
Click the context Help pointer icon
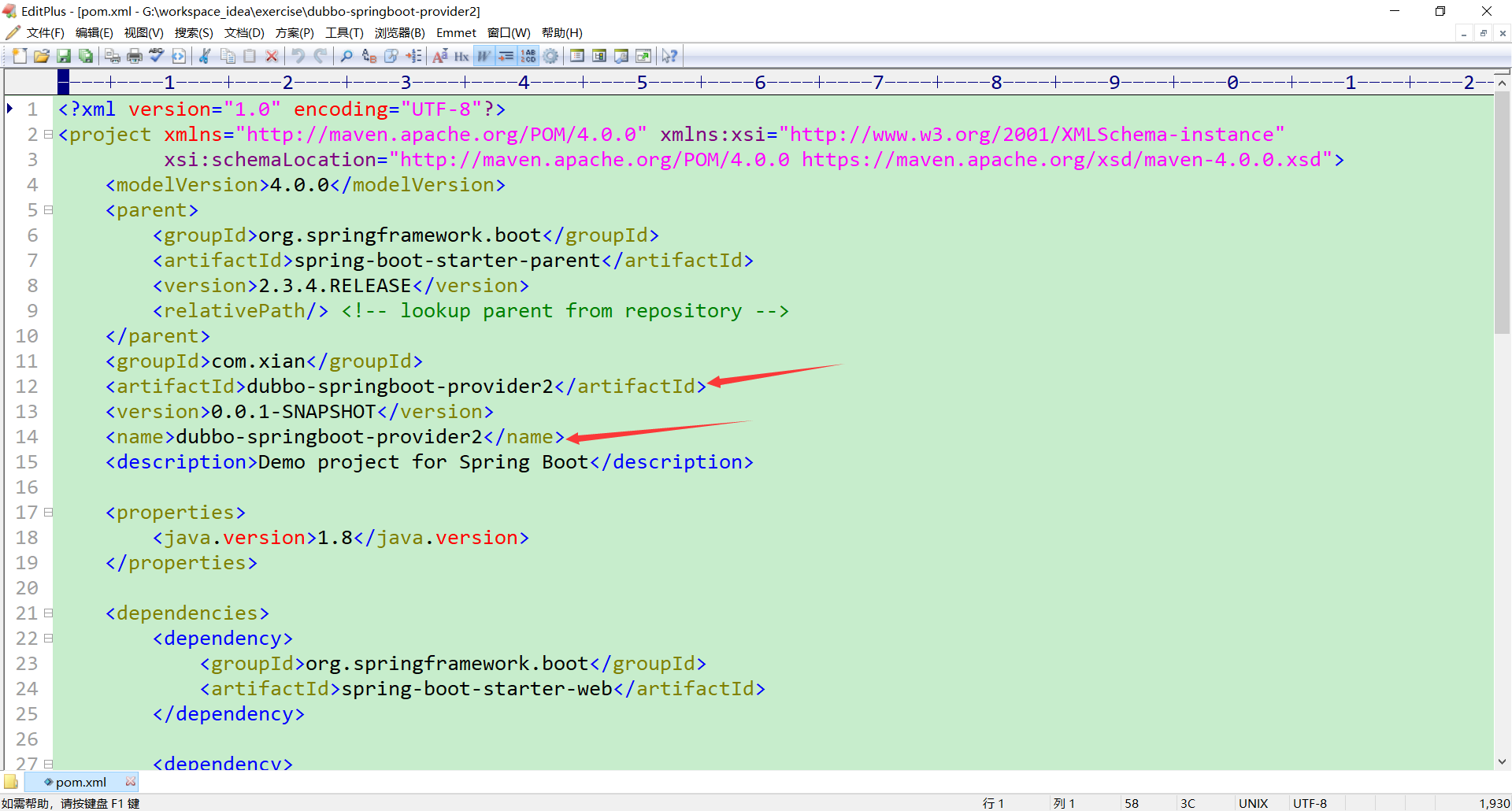669,56
